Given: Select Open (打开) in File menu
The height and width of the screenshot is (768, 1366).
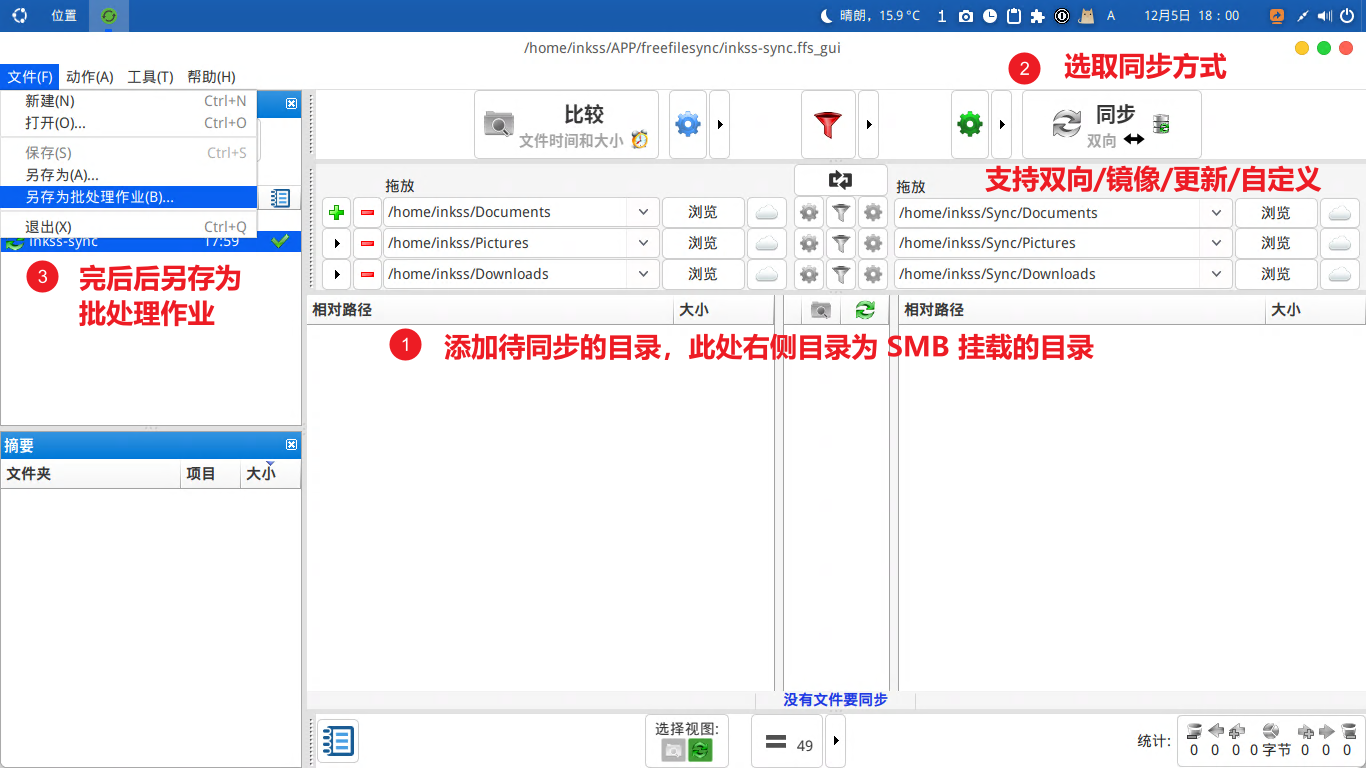Looking at the screenshot, I should [129, 123].
